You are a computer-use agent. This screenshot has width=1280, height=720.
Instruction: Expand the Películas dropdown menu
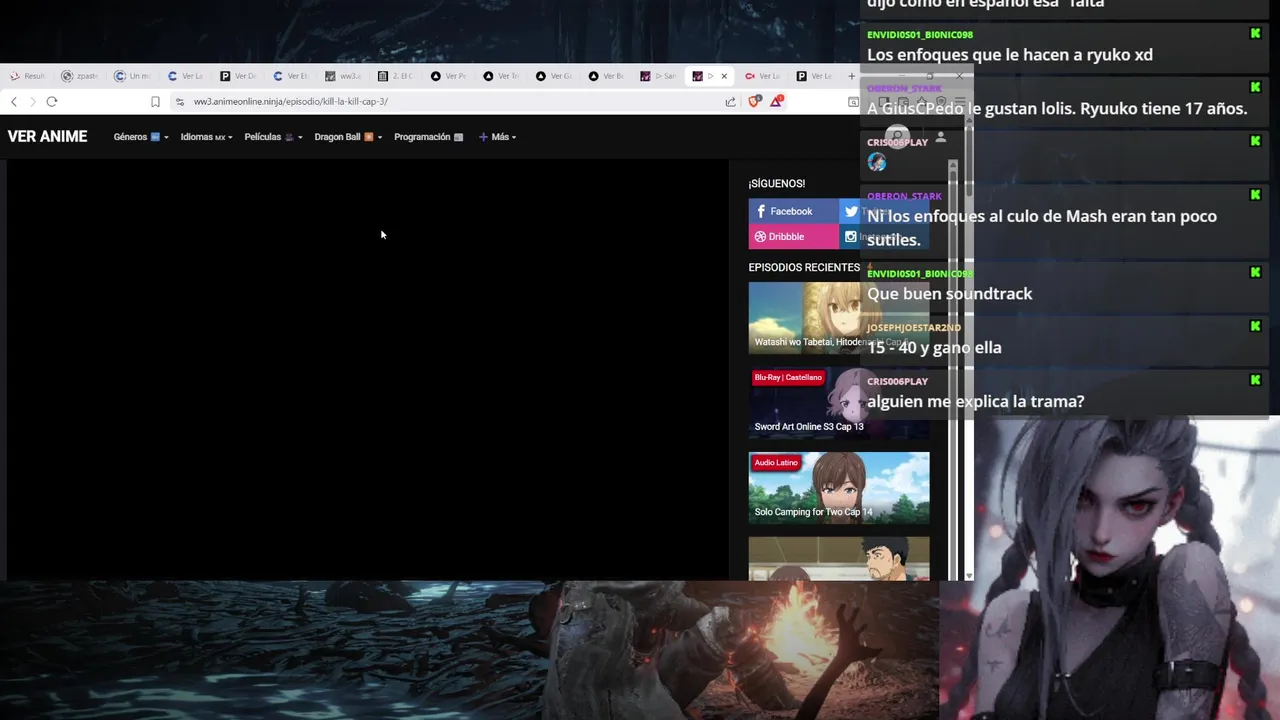pyautogui.click(x=273, y=137)
